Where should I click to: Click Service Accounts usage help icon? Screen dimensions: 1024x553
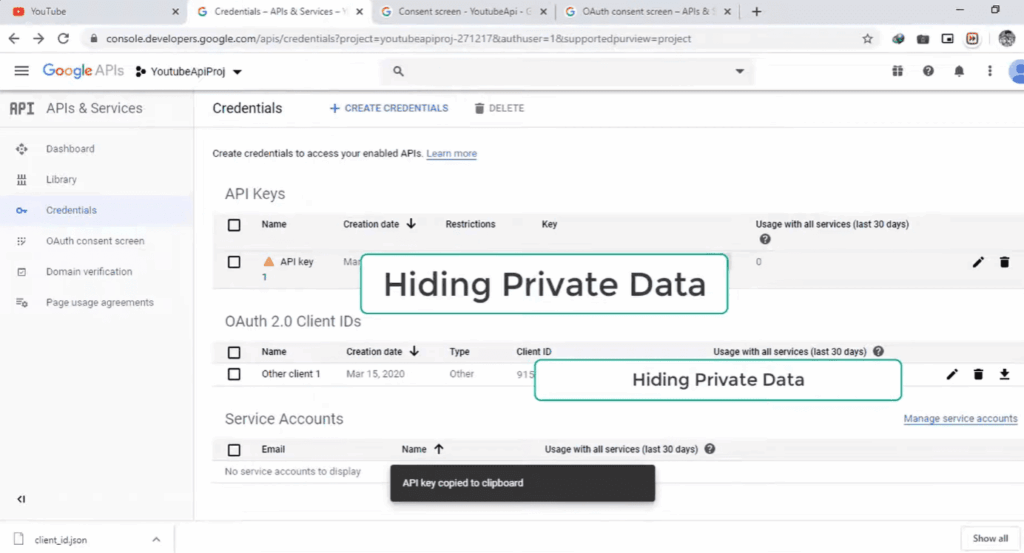click(x=710, y=449)
